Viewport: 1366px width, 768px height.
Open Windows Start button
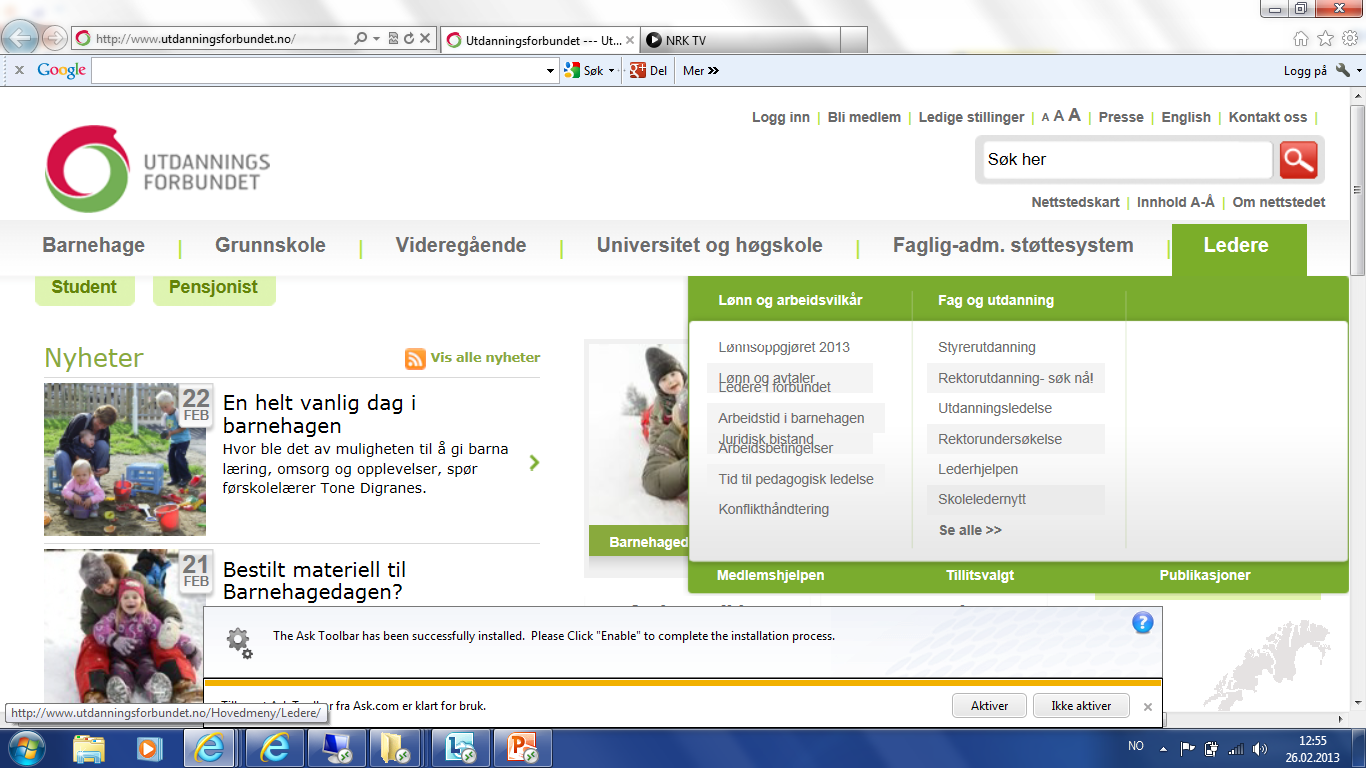25,748
